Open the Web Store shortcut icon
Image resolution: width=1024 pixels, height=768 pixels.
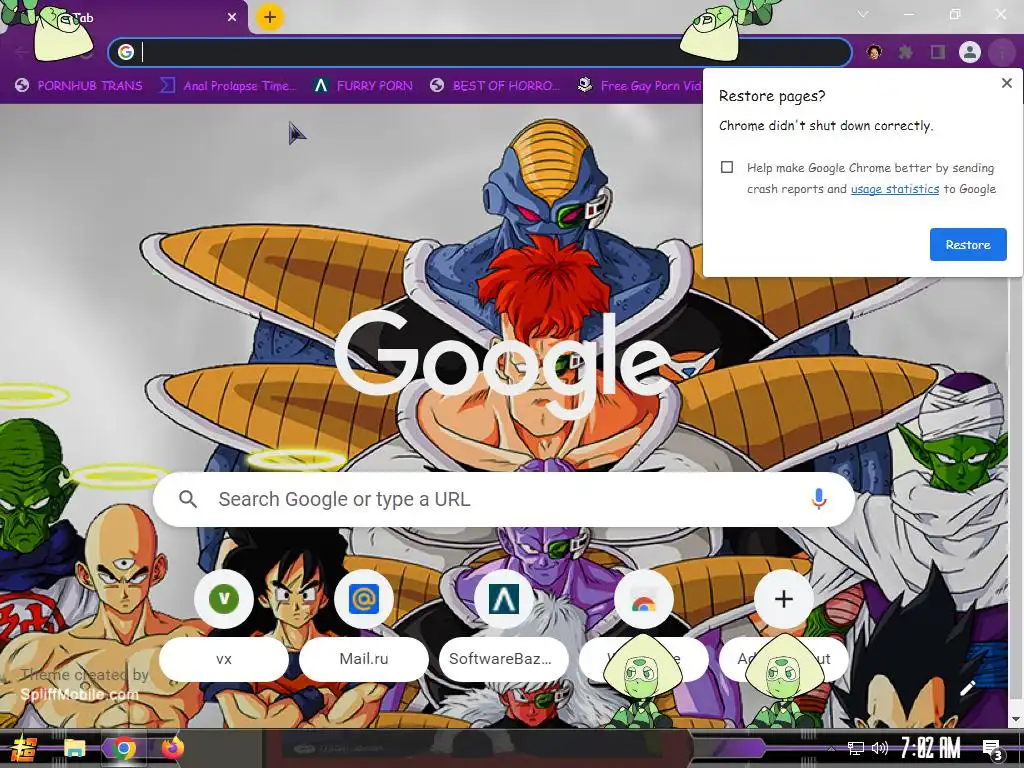(644, 599)
